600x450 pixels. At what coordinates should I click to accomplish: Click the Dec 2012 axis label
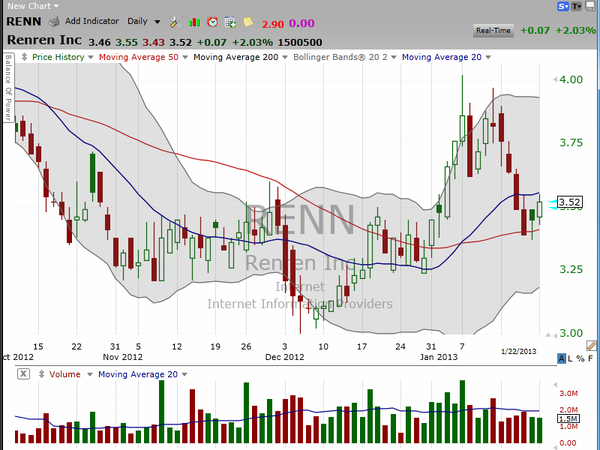coord(284,357)
